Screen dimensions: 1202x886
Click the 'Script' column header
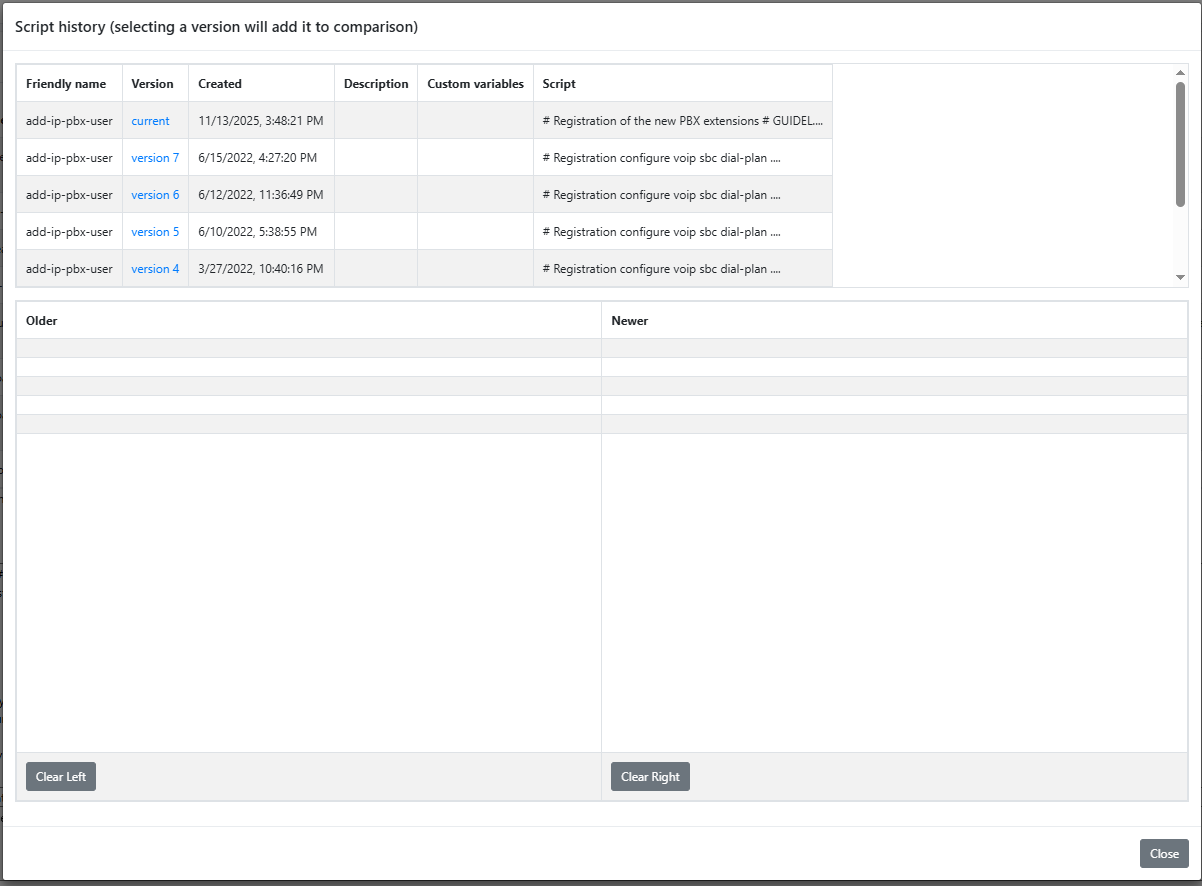(x=559, y=84)
